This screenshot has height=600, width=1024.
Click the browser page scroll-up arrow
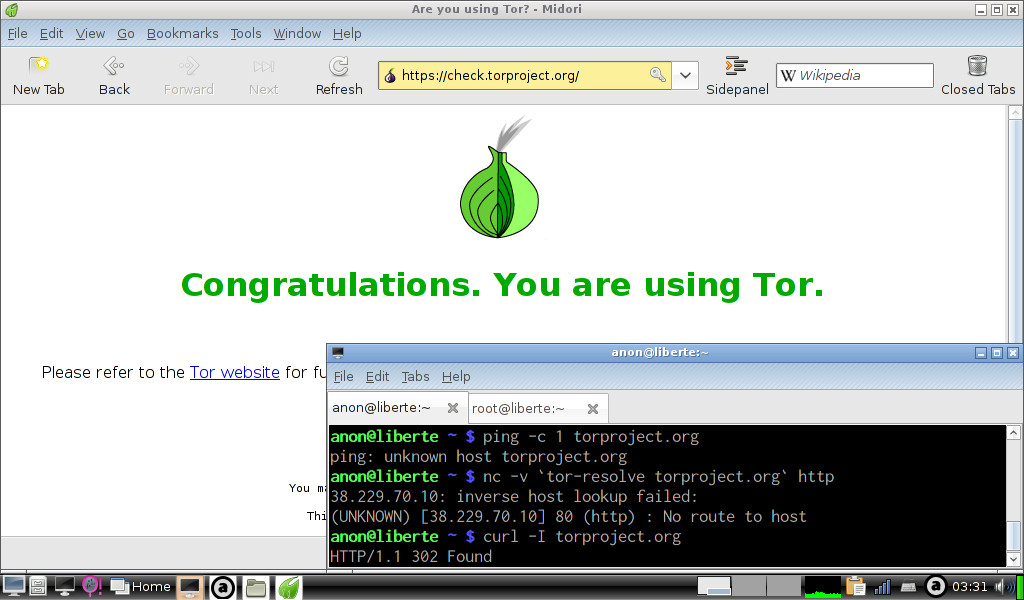1015,113
